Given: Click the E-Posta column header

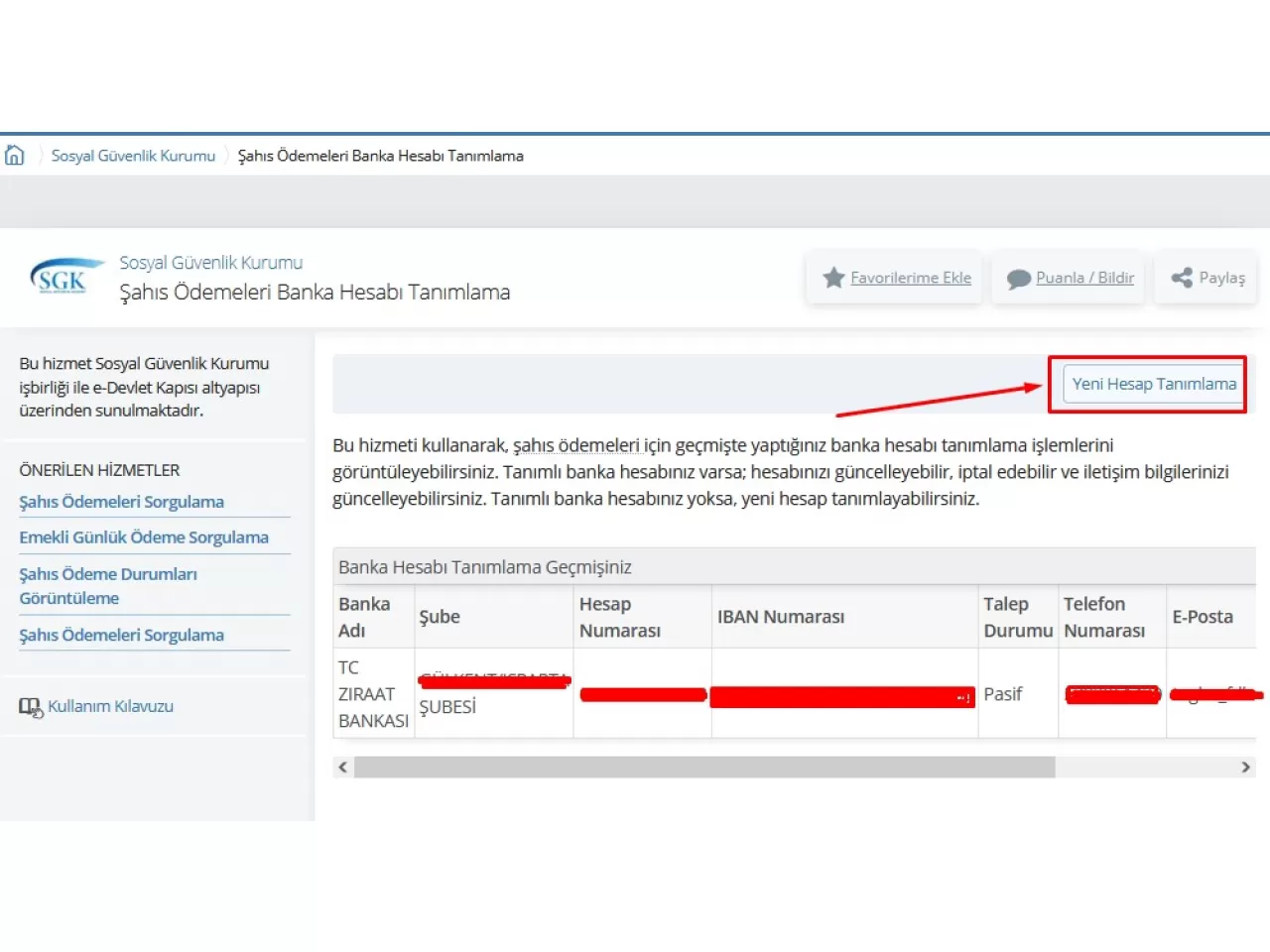Looking at the screenshot, I should coord(1203,617).
